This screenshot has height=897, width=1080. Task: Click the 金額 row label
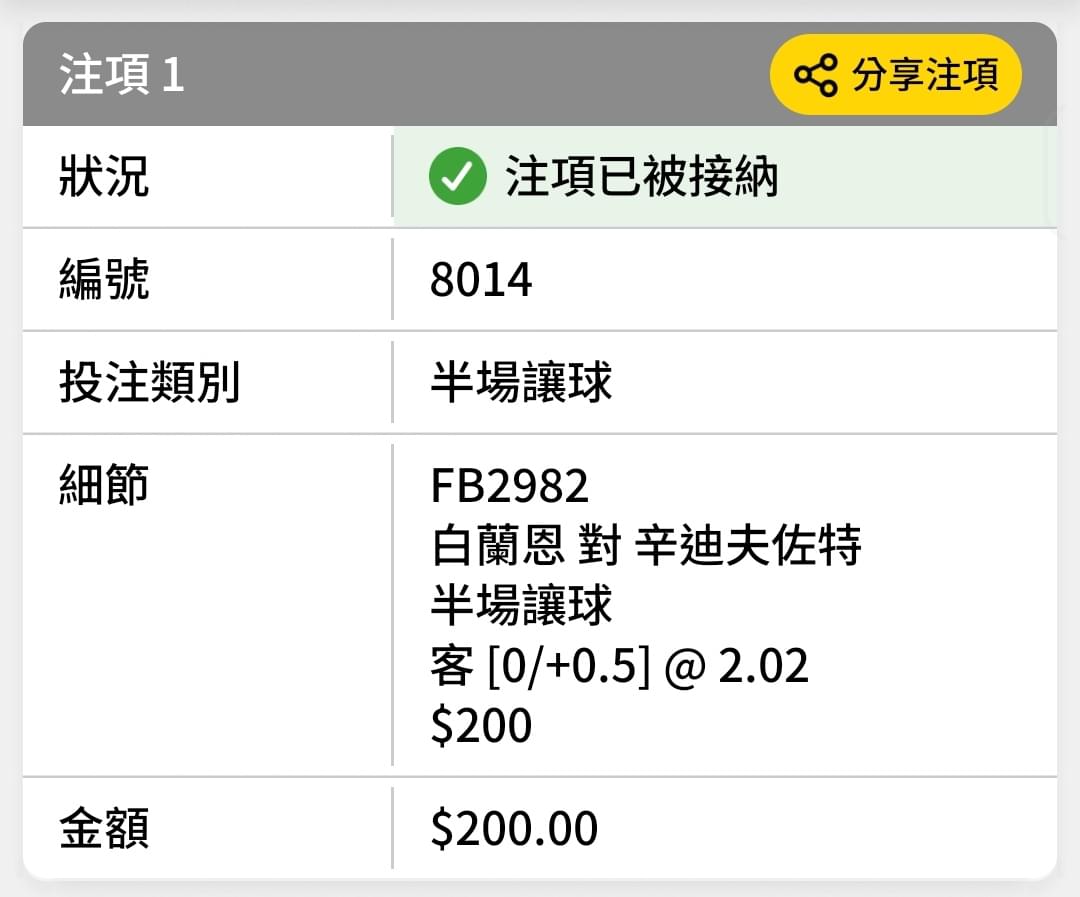point(104,827)
